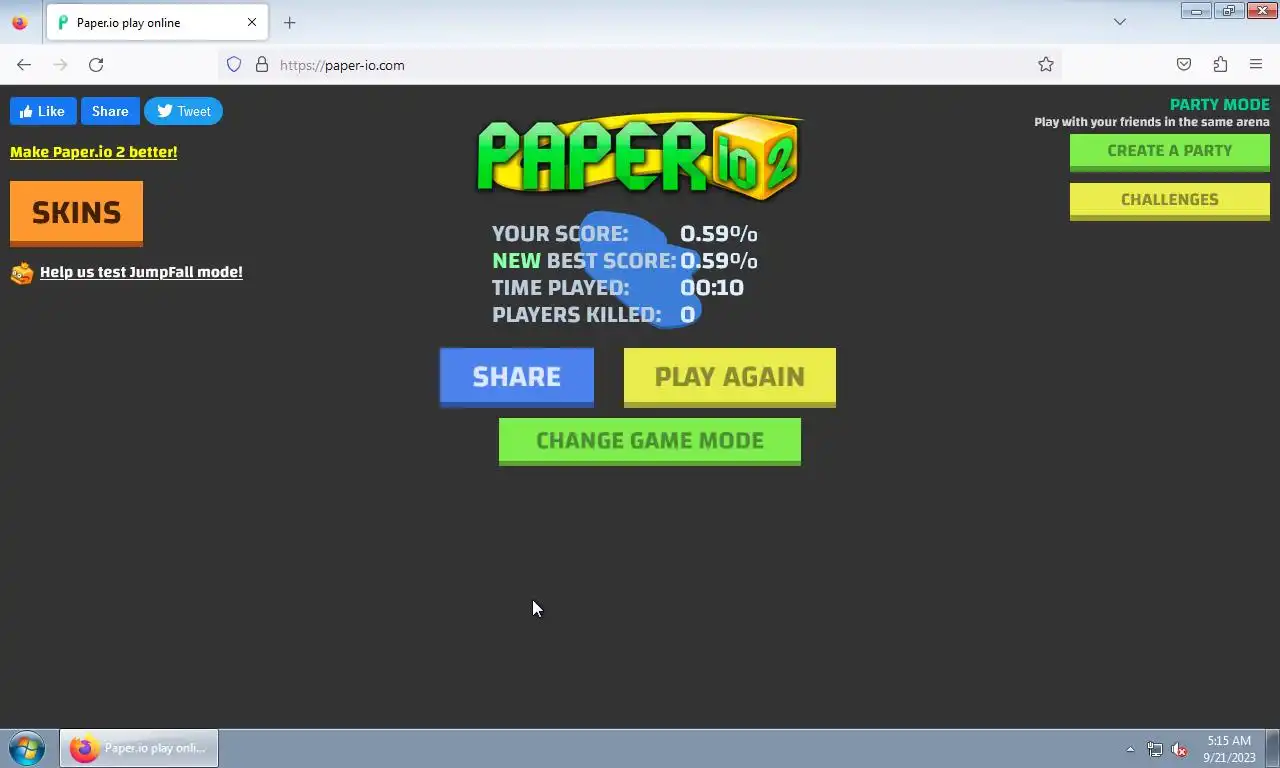The width and height of the screenshot is (1280, 768).
Task: Click the NEW BEST SCORE label
Action: pos(584,261)
